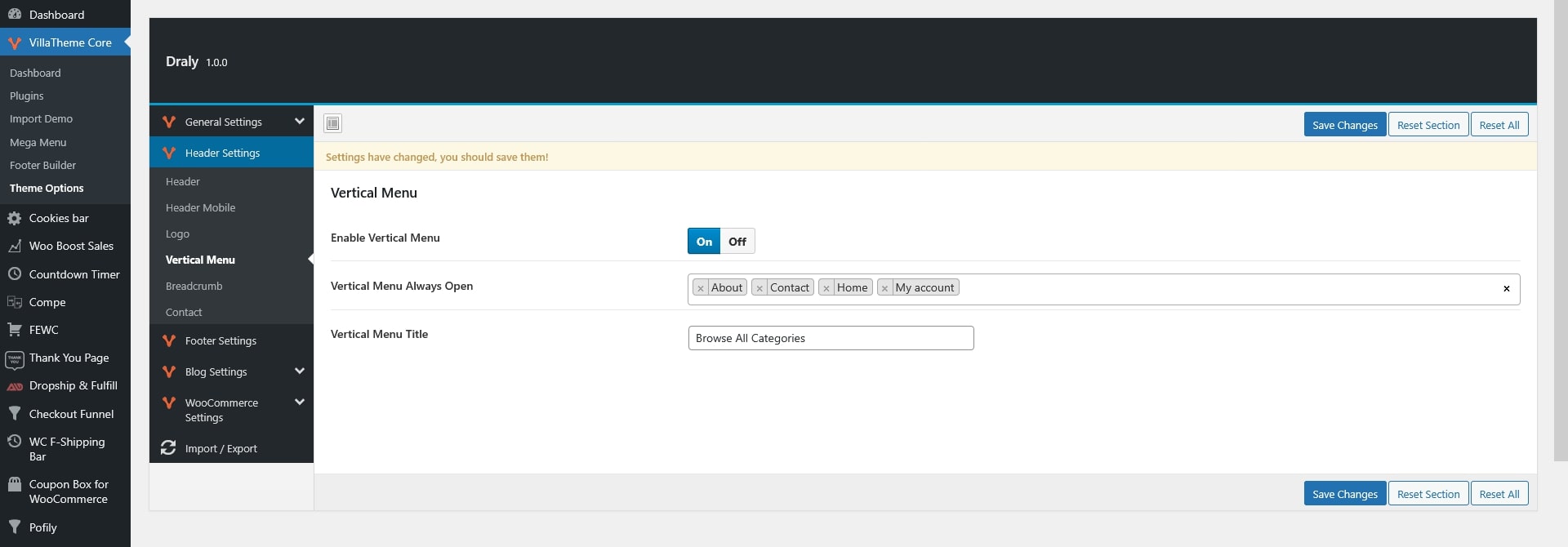Click the Checkout Funnel filter icon

14,414
